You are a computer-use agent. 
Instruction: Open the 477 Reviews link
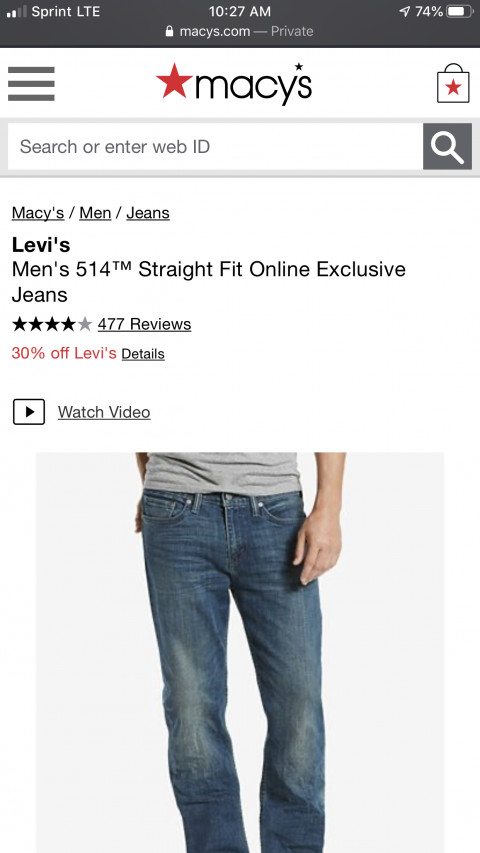(x=144, y=324)
